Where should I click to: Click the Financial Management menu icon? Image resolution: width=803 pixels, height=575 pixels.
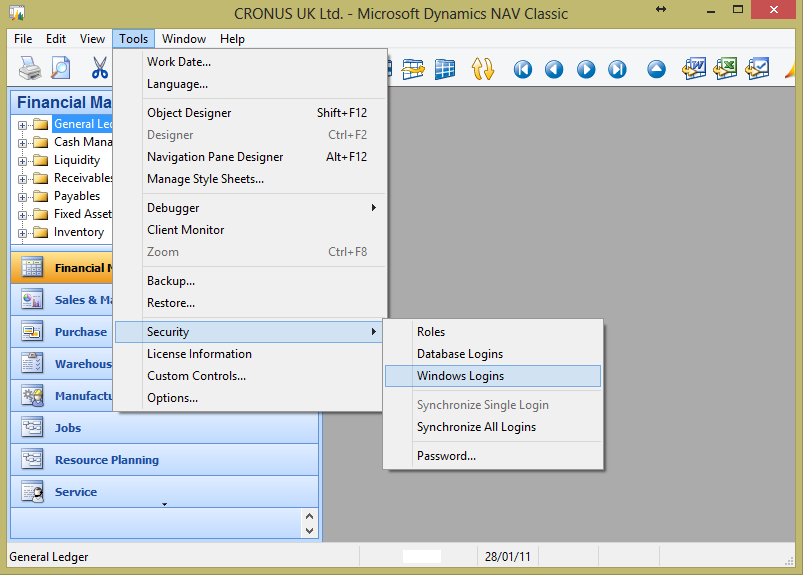point(32,267)
